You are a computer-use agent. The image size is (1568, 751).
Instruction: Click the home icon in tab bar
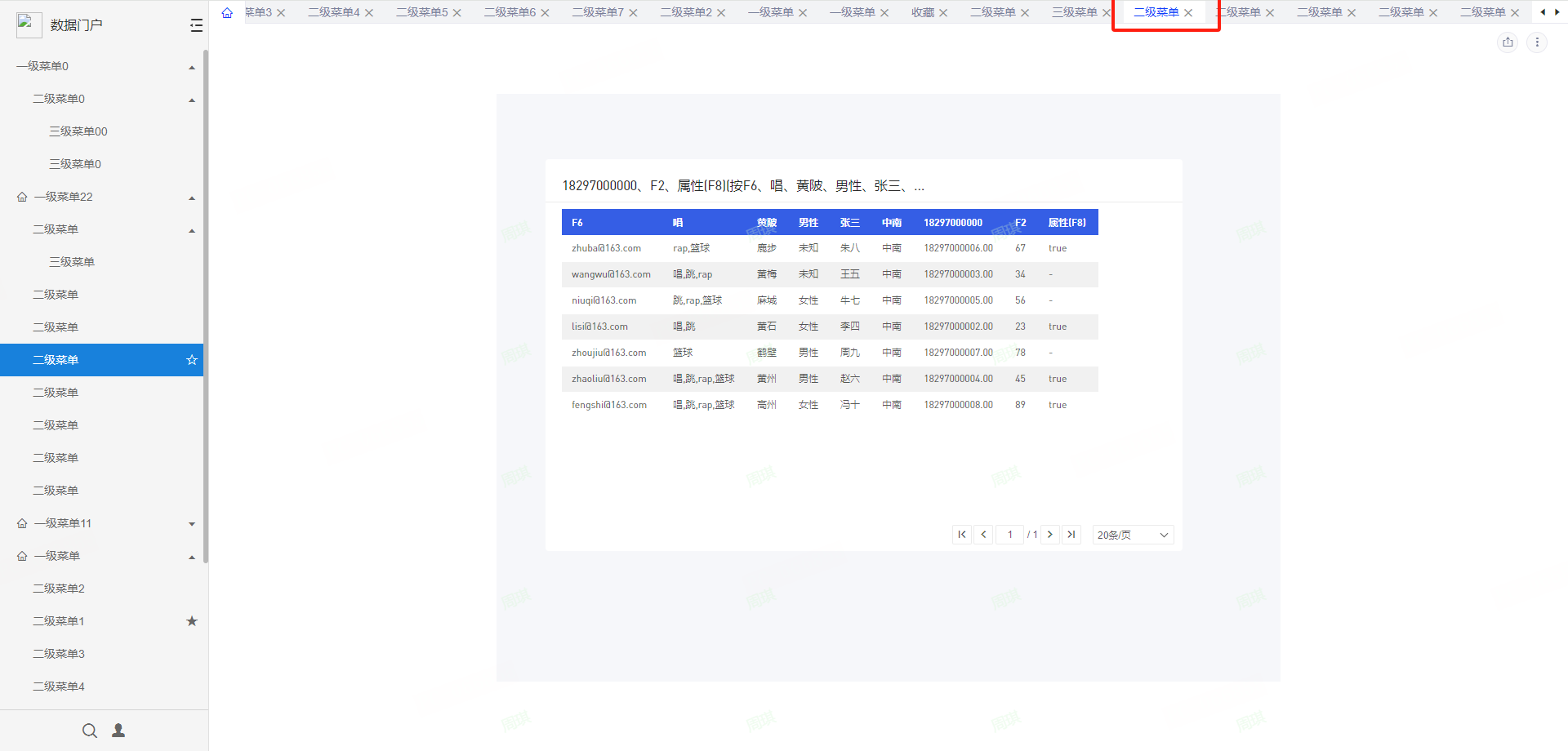pyautogui.click(x=227, y=12)
